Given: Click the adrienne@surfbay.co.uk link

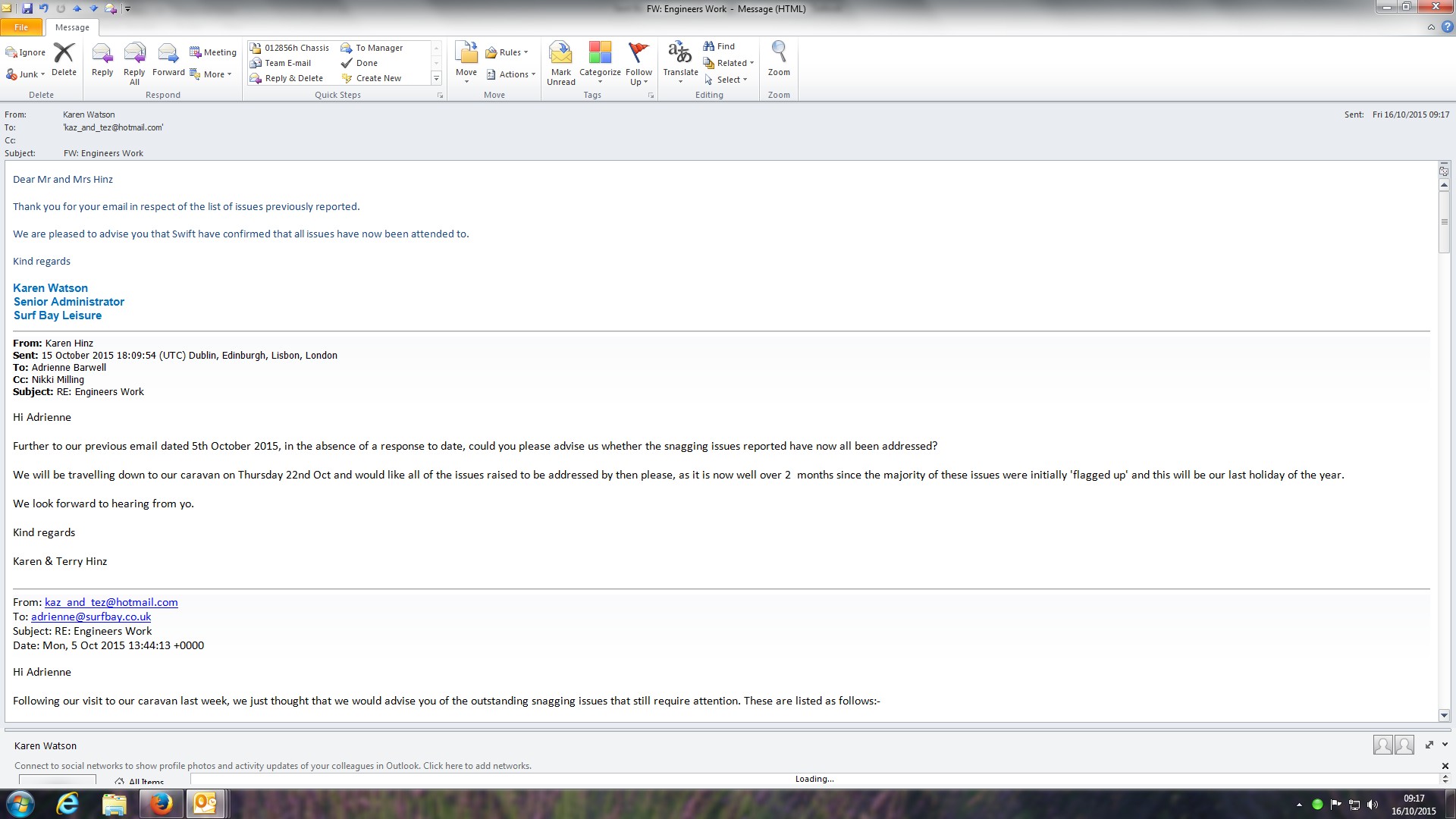Looking at the screenshot, I should click(x=91, y=617).
